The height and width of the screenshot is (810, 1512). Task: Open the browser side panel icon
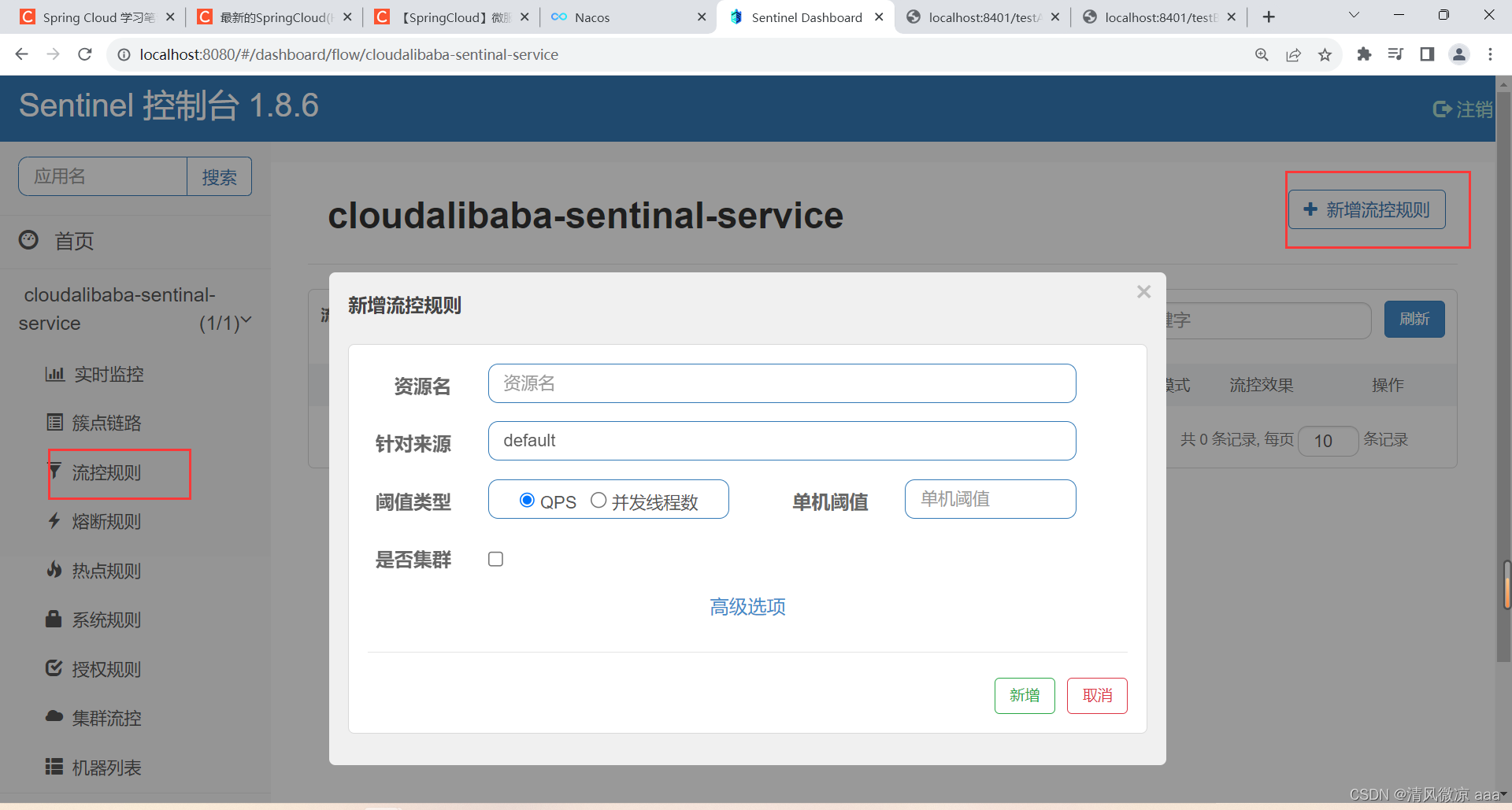pos(1427,54)
